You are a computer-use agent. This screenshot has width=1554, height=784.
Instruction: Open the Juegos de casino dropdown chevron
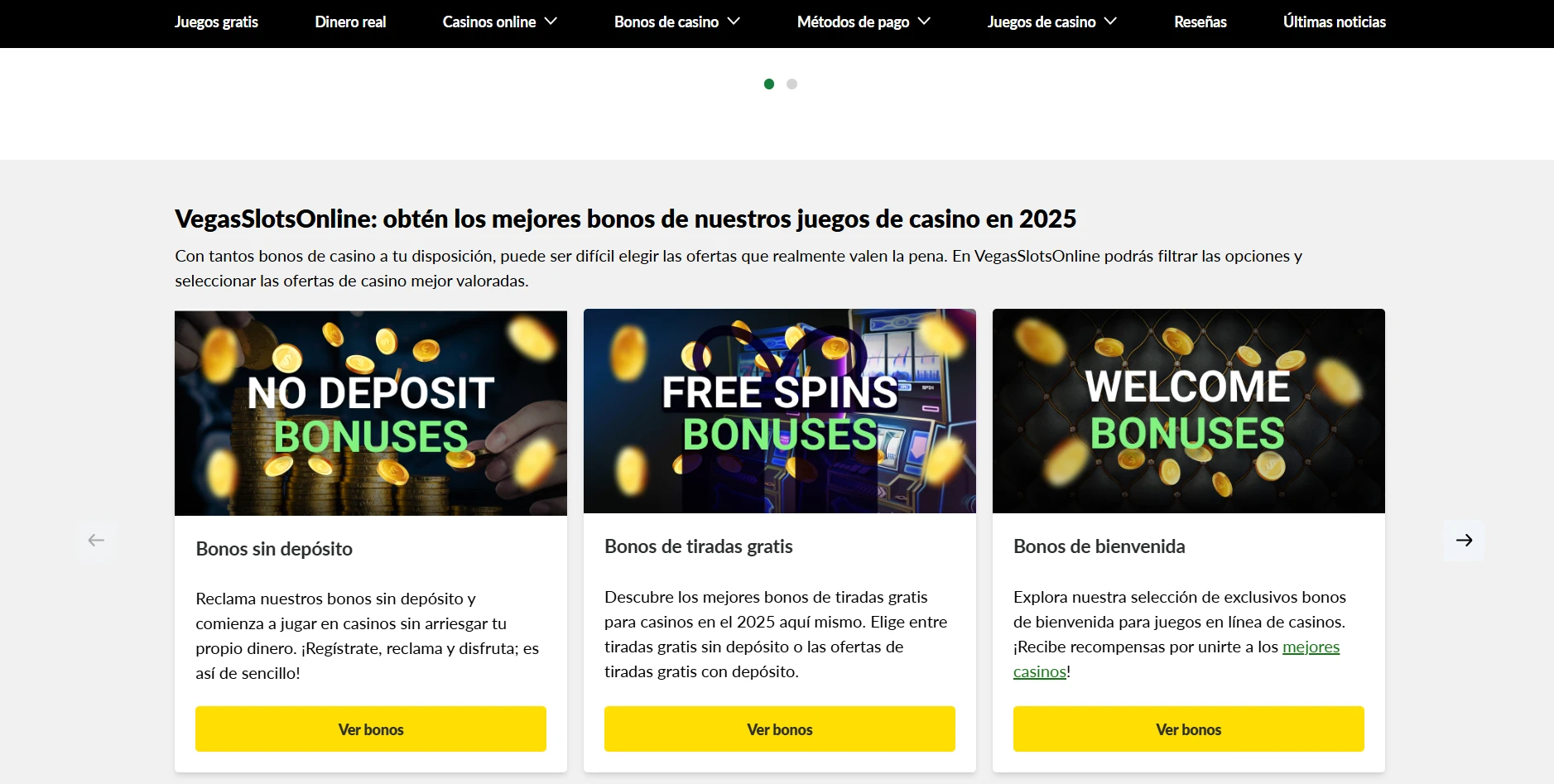tap(1110, 22)
